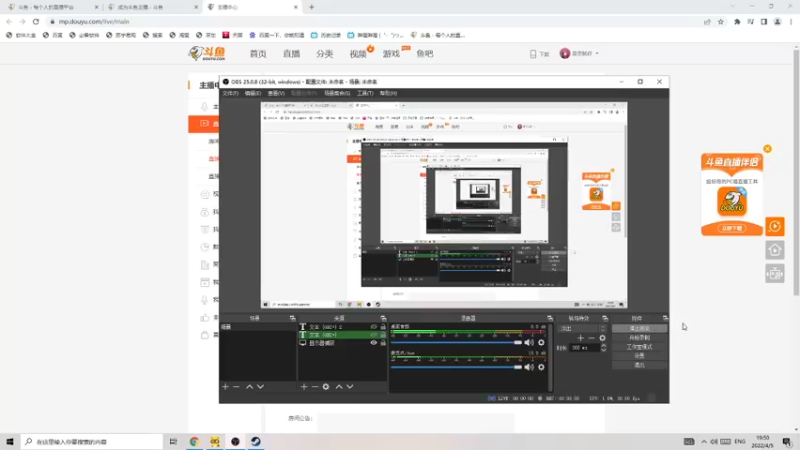Click exit button in OBS controls
Screen dimensions: 800x450
639,365
